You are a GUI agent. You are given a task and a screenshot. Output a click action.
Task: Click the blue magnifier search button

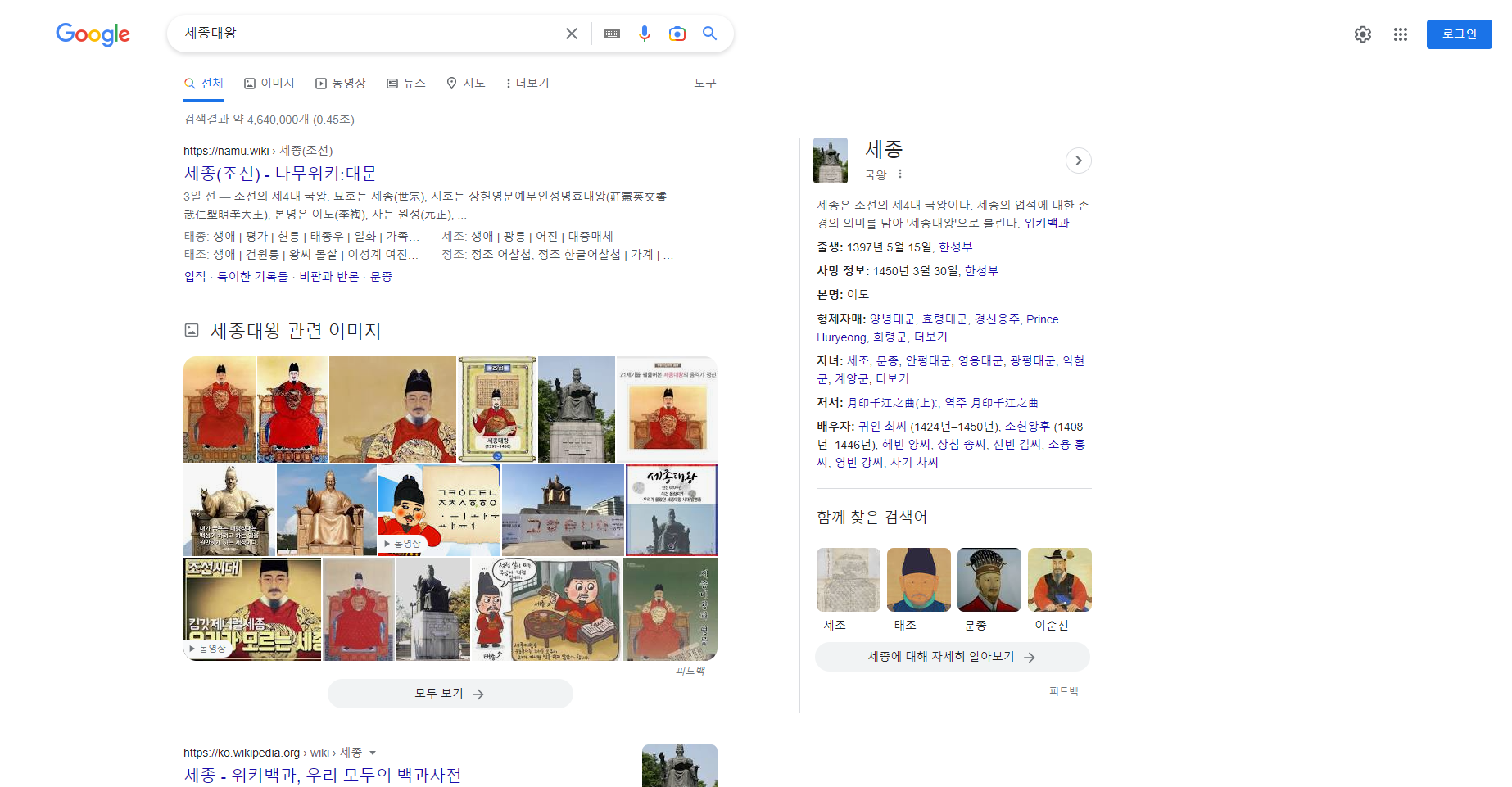pos(709,34)
